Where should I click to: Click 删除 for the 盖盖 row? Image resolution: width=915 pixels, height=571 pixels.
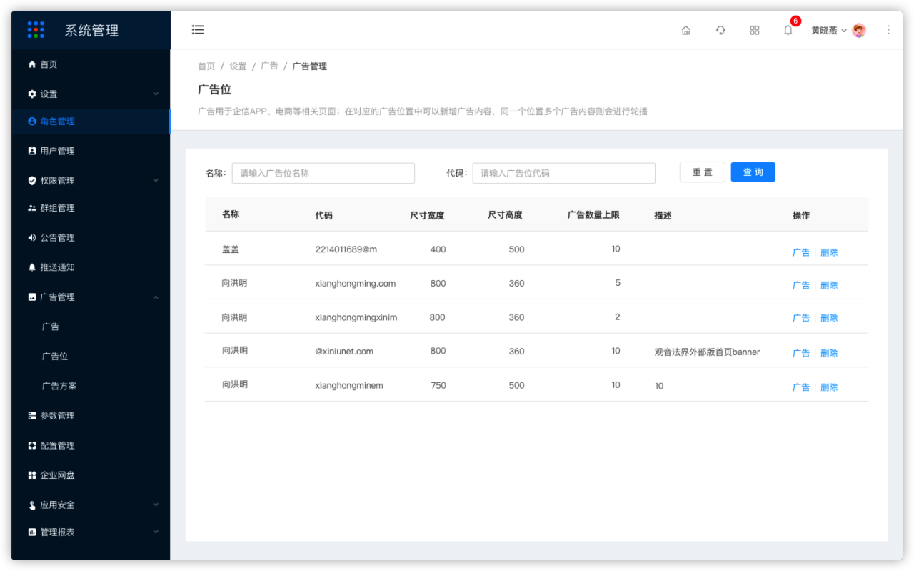pos(829,253)
